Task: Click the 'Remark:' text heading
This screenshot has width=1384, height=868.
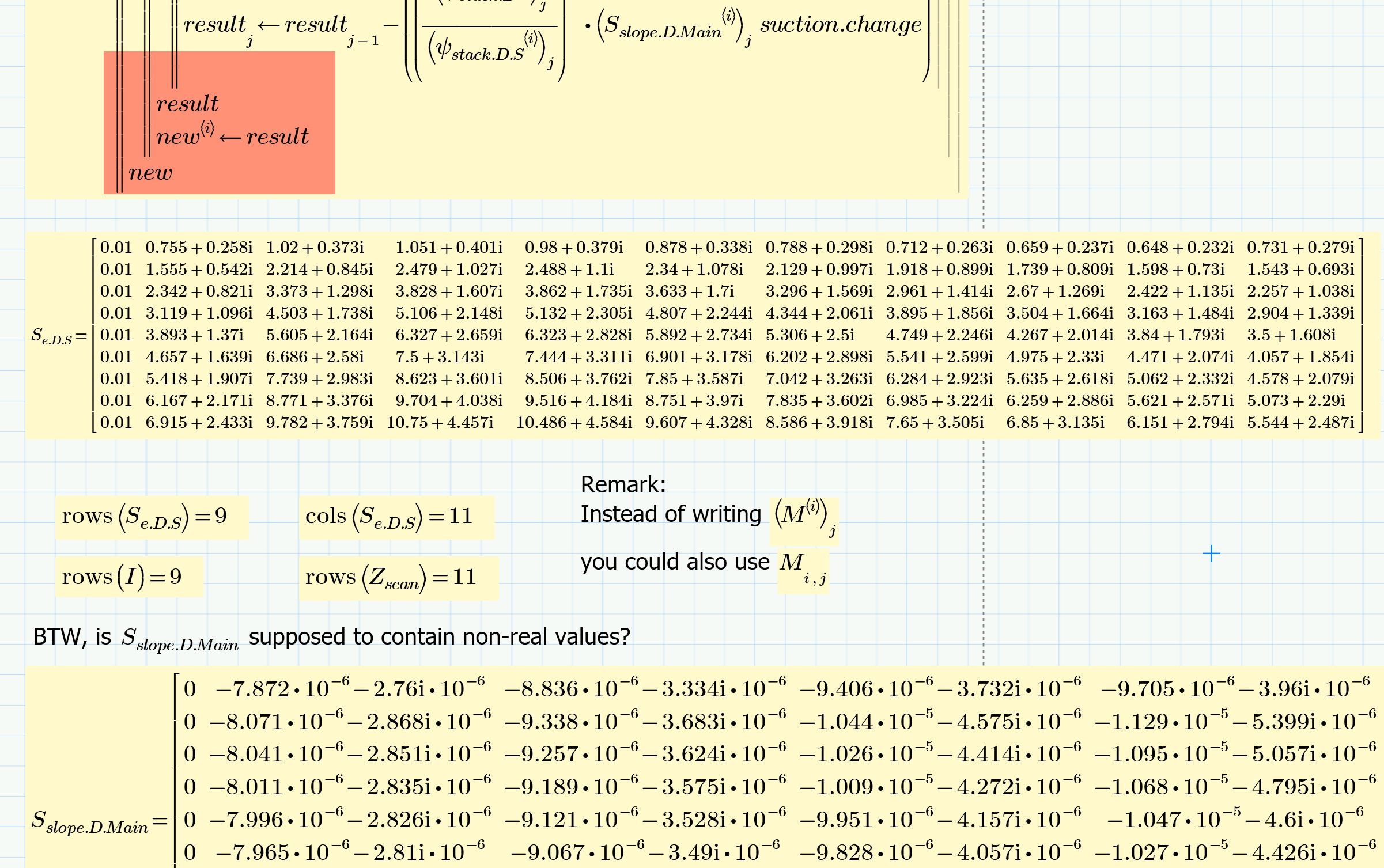Action: pyautogui.click(x=622, y=484)
